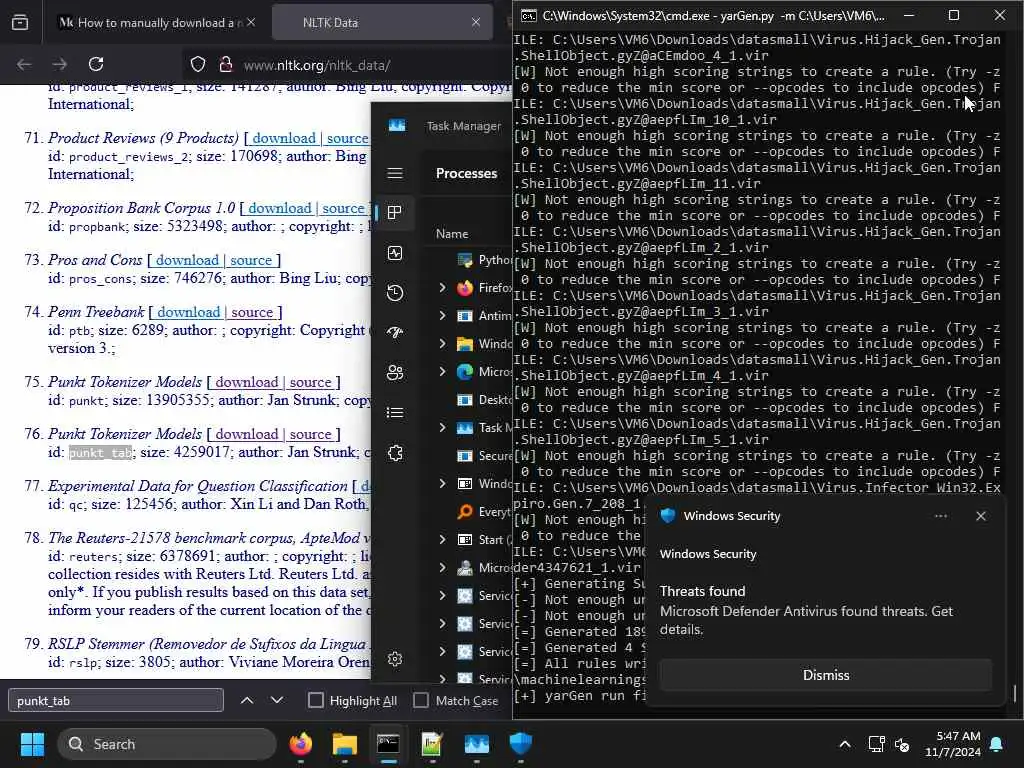The image size is (1024, 768).
Task: Go forward in Firefox browser
Action: pos(59,65)
